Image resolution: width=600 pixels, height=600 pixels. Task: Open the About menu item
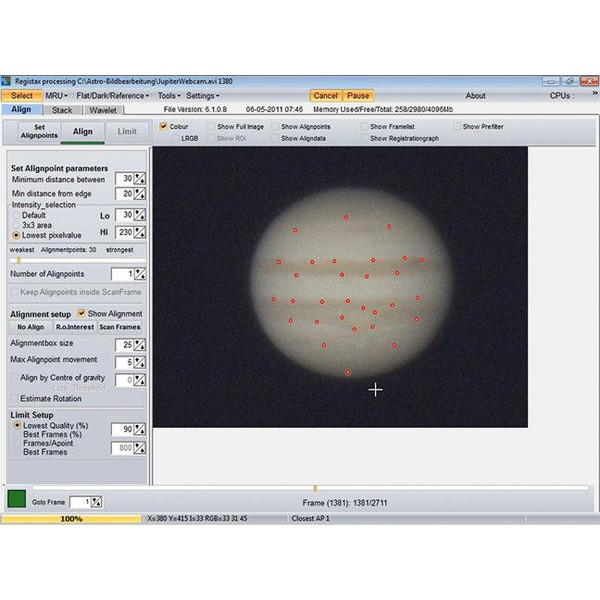[475, 96]
